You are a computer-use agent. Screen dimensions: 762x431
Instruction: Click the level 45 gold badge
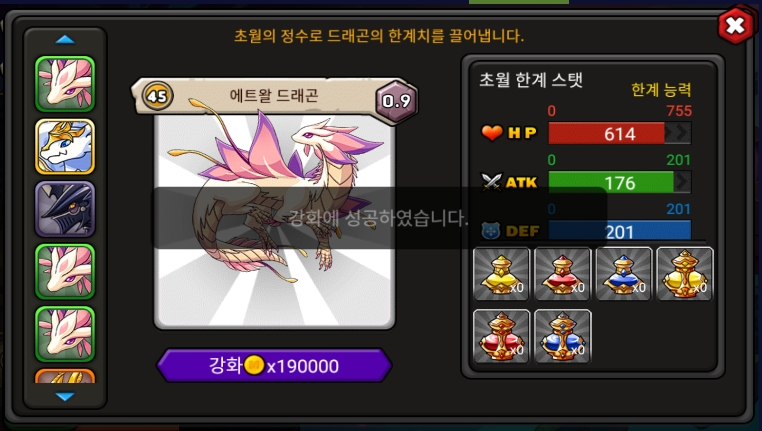point(157,96)
